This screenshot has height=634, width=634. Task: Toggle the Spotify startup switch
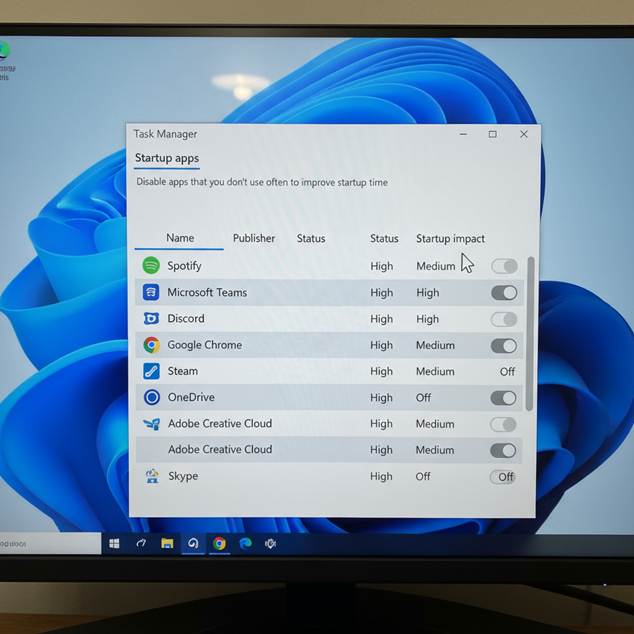tap(504, 266)
